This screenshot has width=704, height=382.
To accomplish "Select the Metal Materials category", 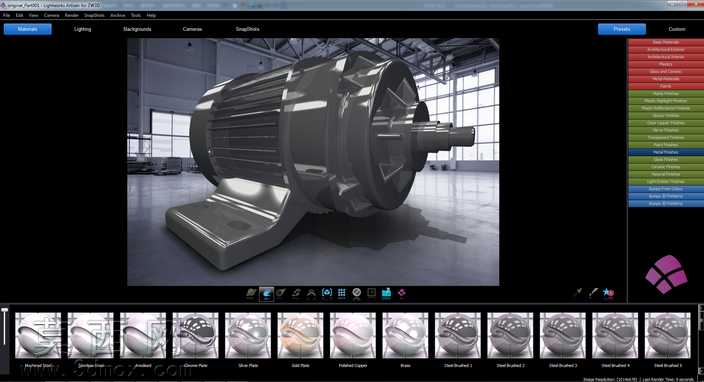I will pyautogui.click(x=665, y=79).
